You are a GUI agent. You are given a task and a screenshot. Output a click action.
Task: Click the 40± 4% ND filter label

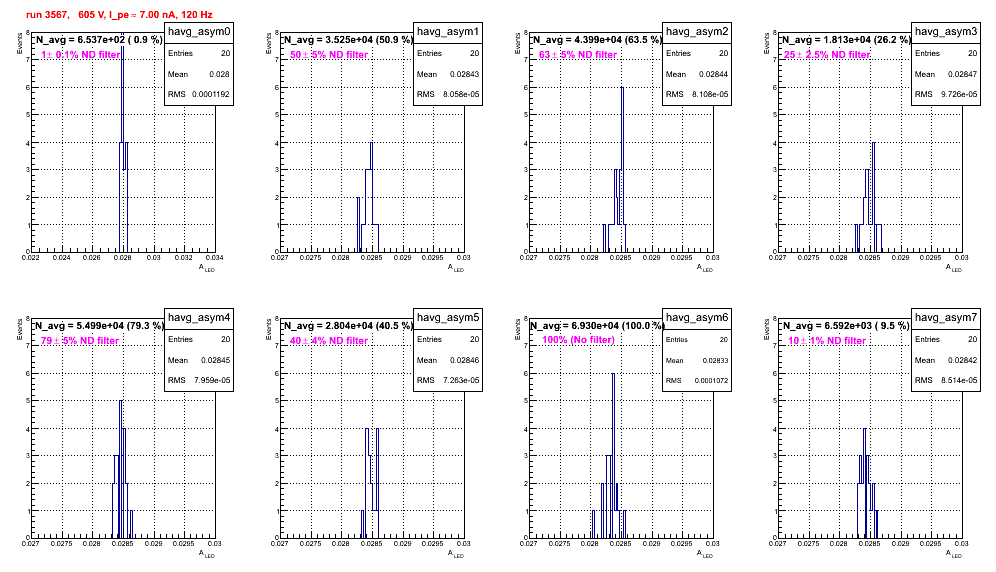(x=329, y=341)
